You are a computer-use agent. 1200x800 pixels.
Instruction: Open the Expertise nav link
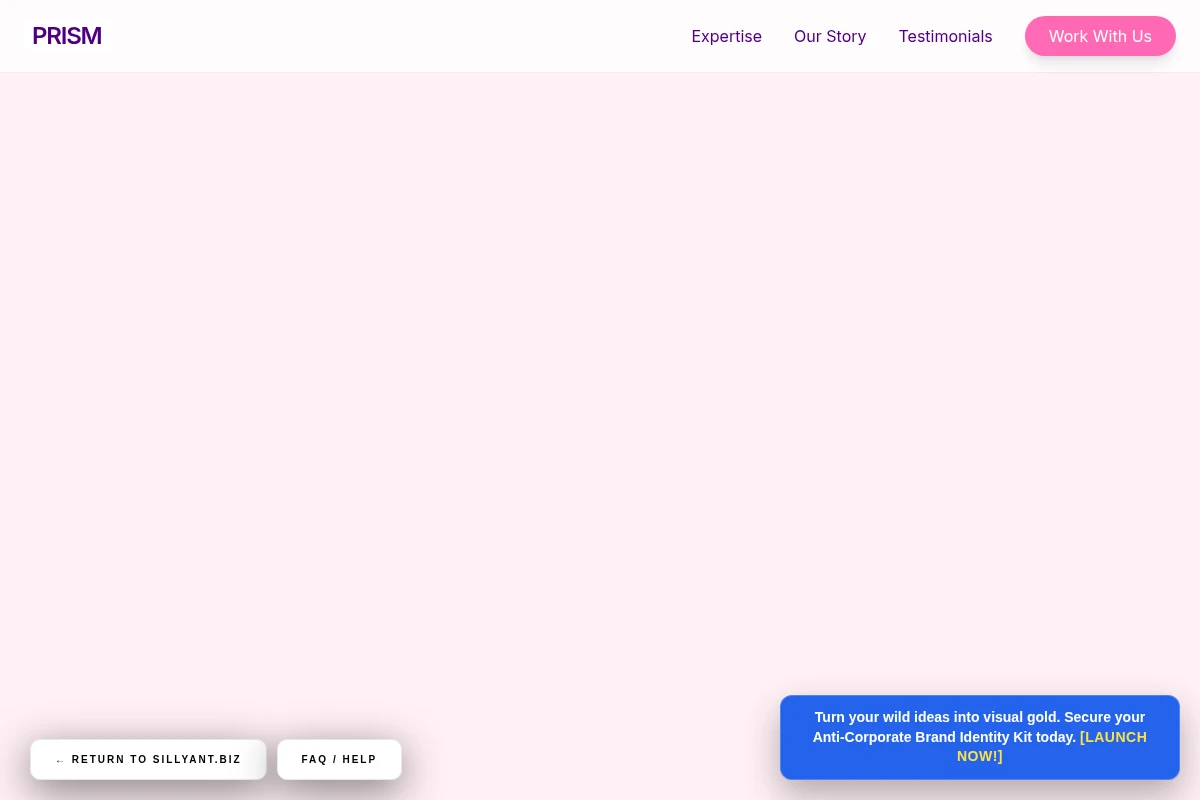727,36
